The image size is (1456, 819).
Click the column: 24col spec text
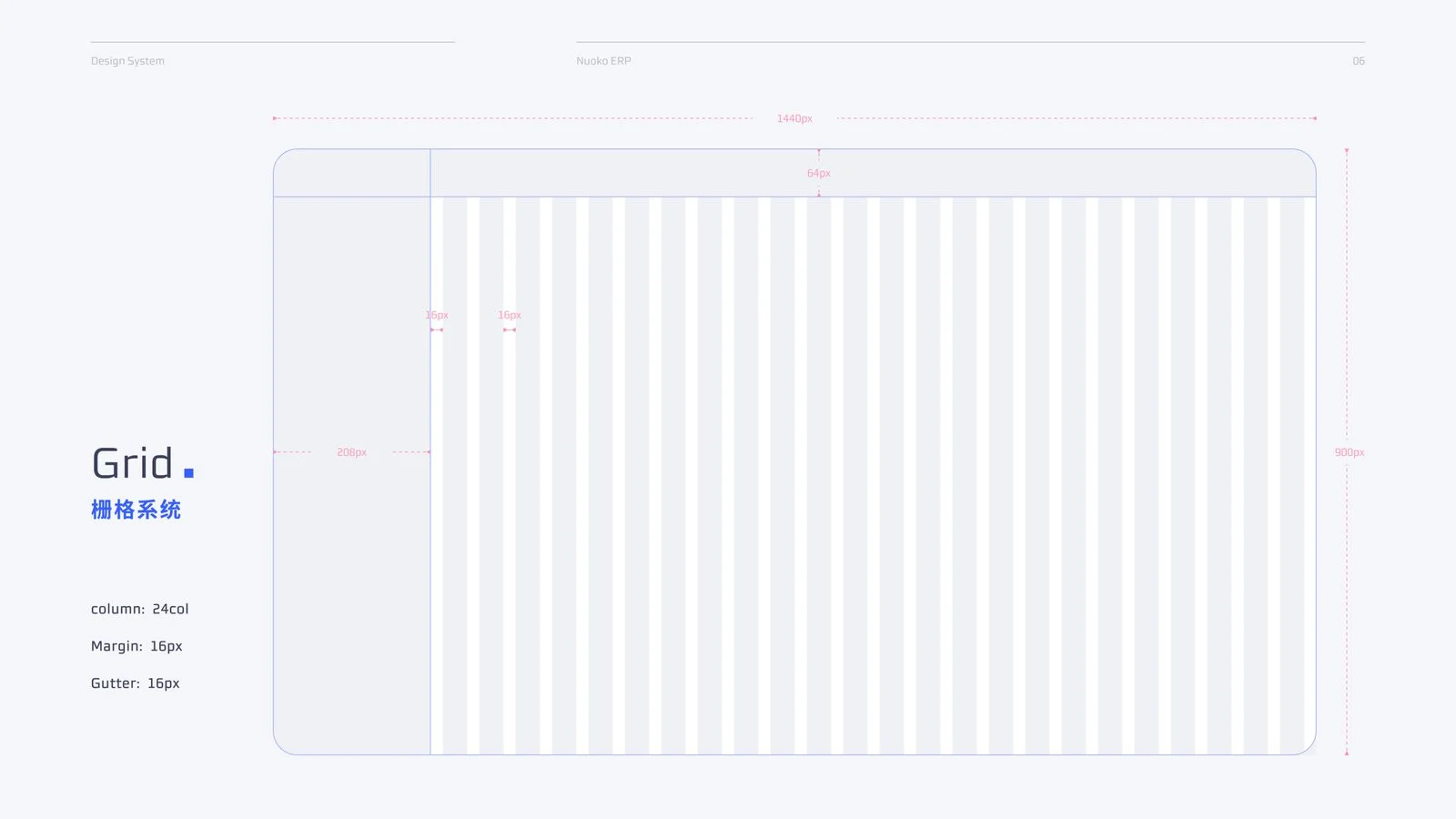(x=140, y=609)
